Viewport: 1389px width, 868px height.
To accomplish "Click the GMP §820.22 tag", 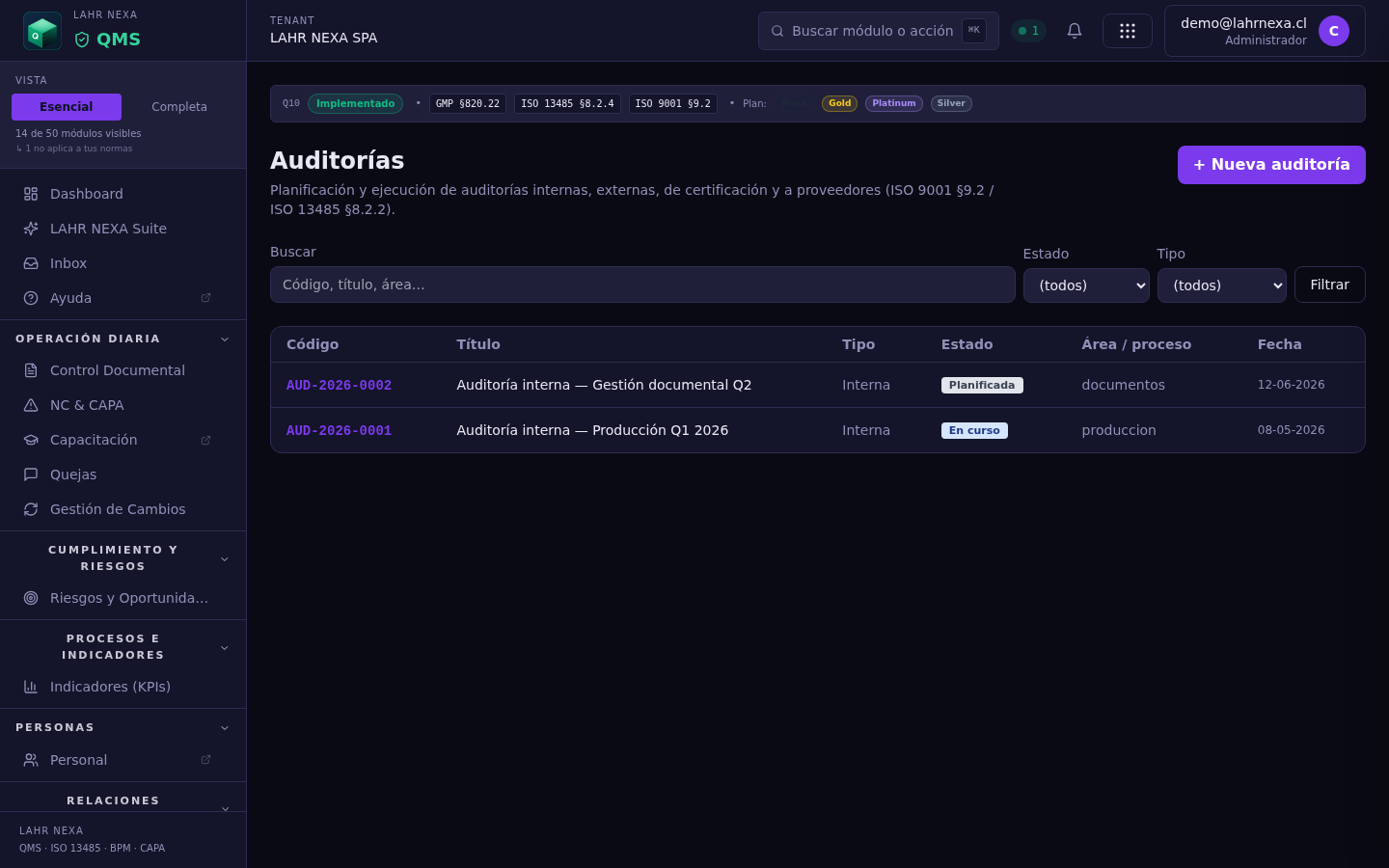I will click(x=468, y=103).
